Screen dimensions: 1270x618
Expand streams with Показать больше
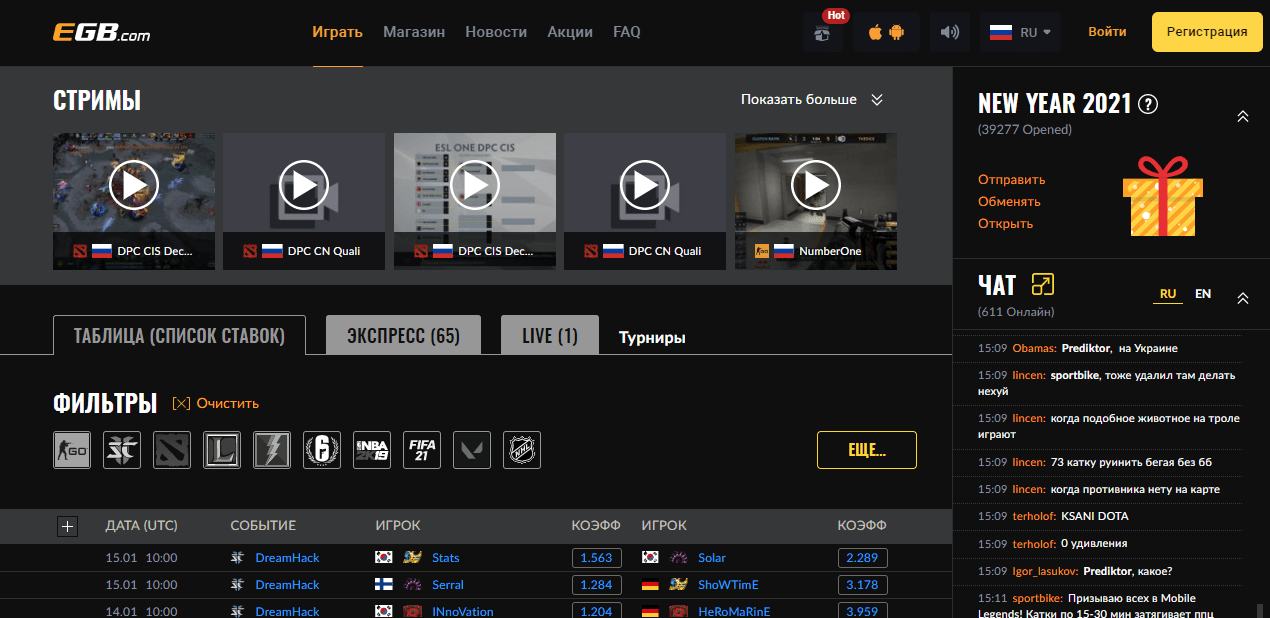(x=812, y=100)
